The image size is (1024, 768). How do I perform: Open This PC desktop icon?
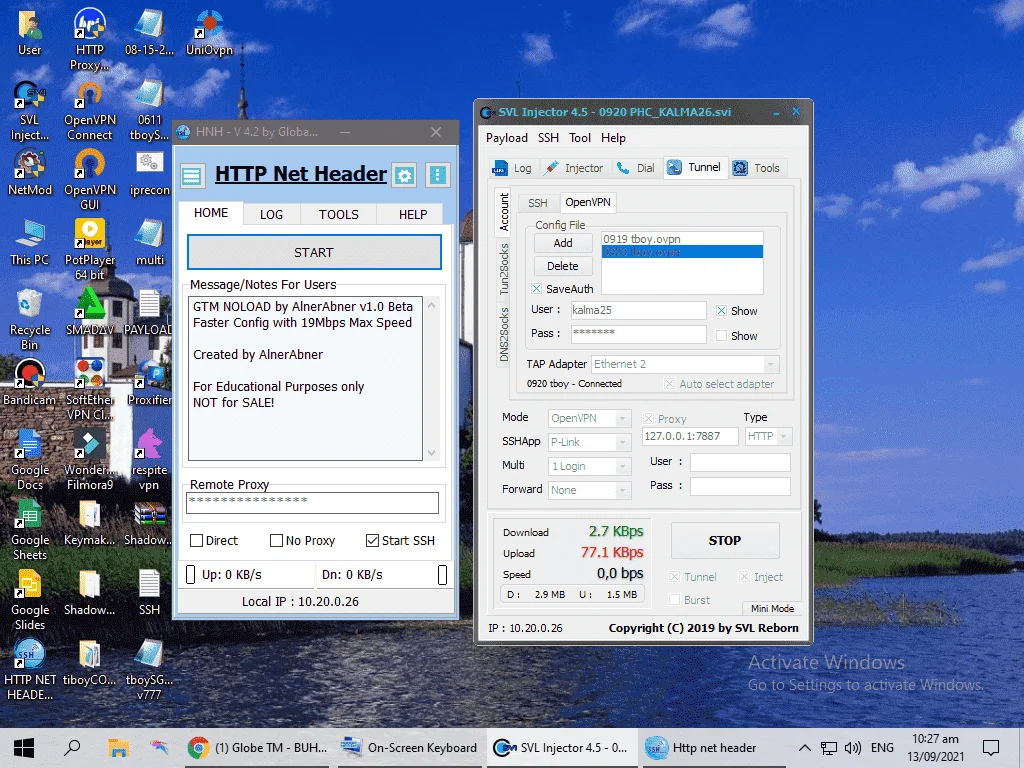(x=29, y=243)
